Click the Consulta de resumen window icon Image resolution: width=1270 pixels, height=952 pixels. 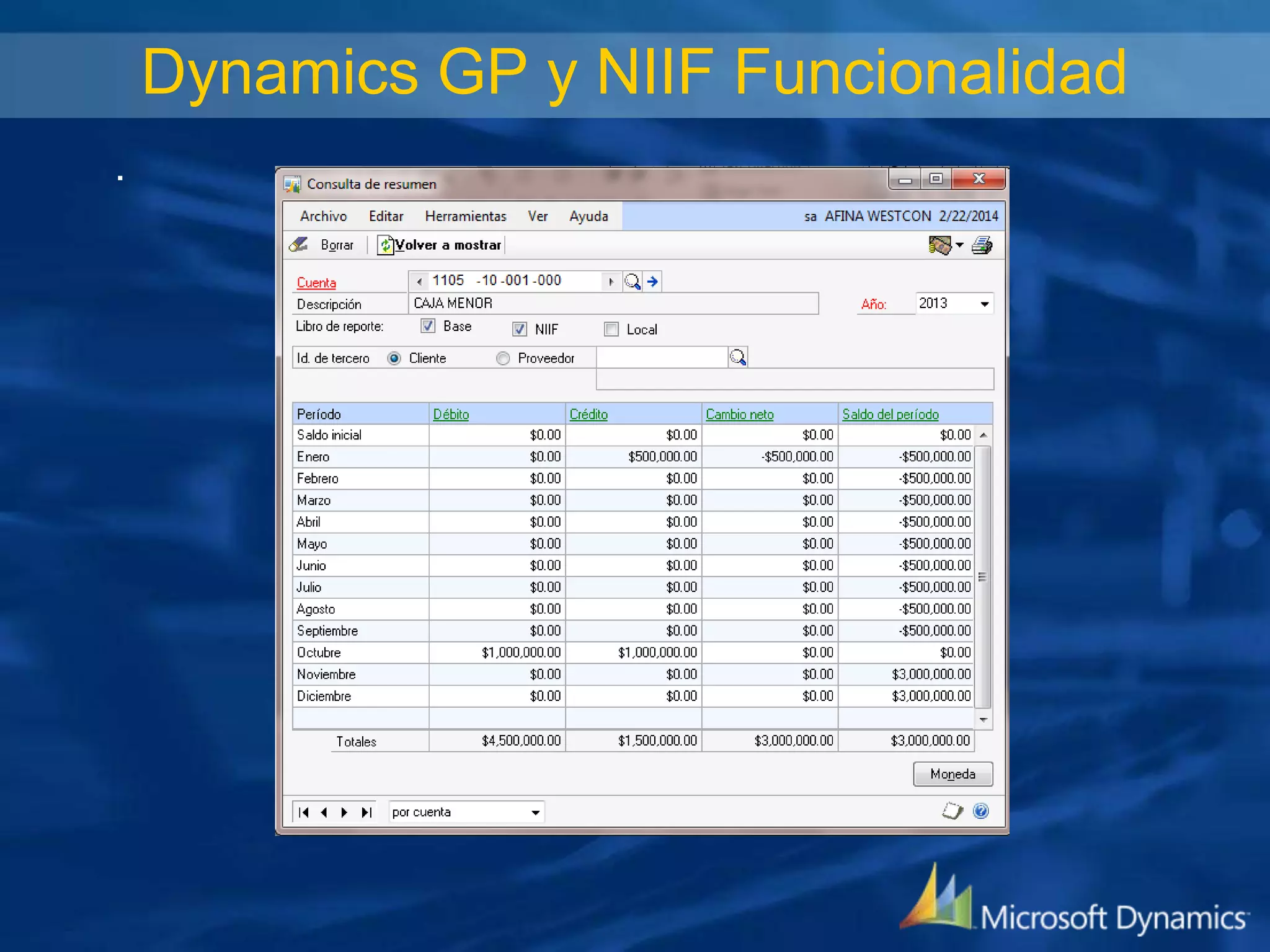pyautogui.click(x=292, y=184)
